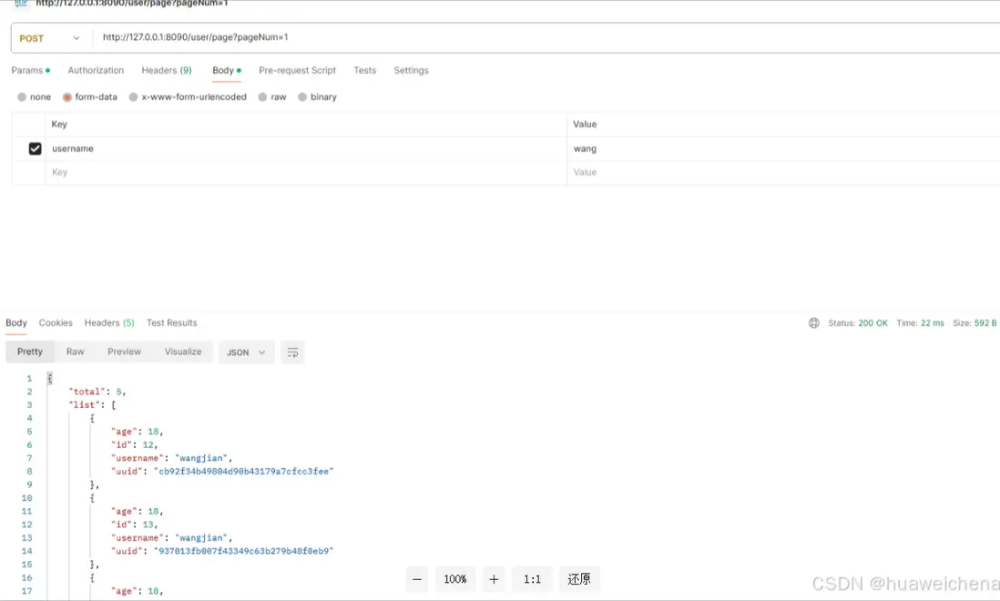Click the minus zoom-out icon

click(417, 579)
